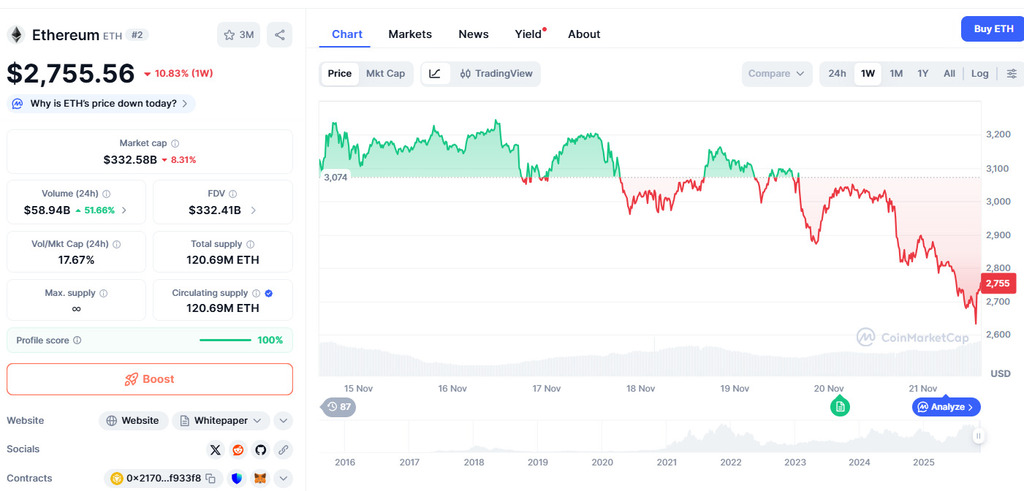Open chart settings sliders icon
Screen dimensions: 1024x491
click(x=1011, y=73)
